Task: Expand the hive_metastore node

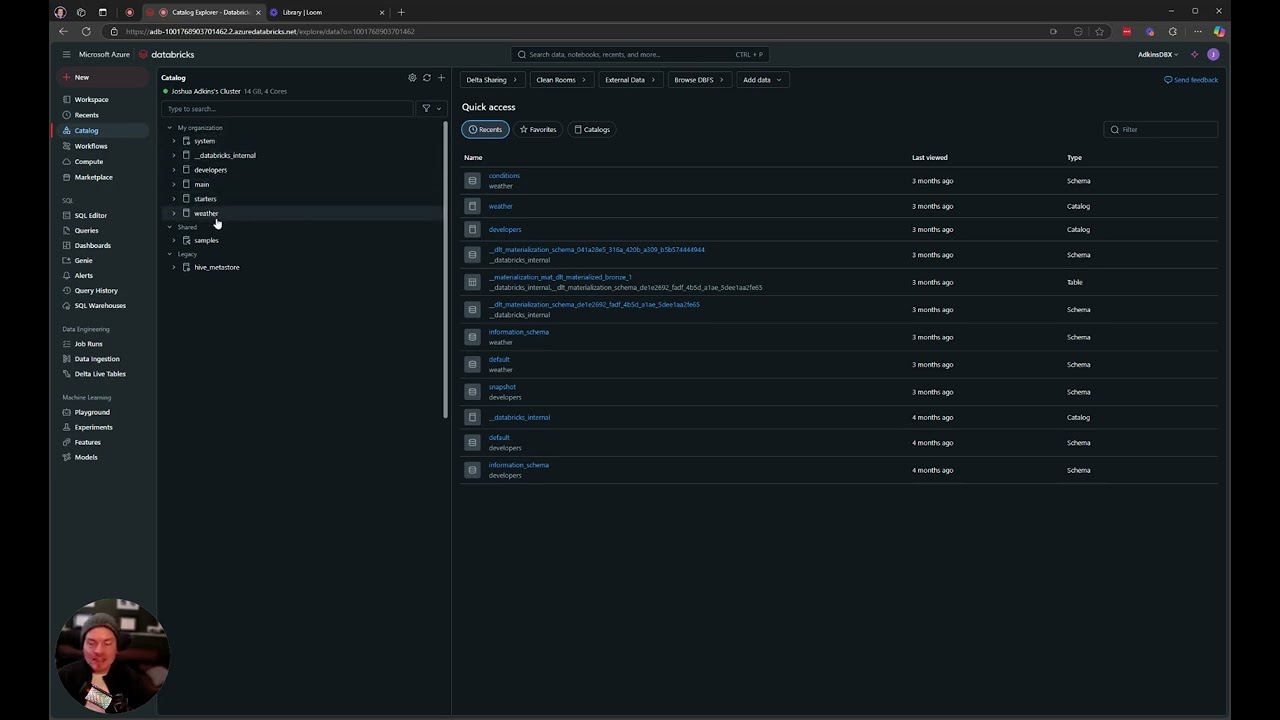Action: pos(174,267)
